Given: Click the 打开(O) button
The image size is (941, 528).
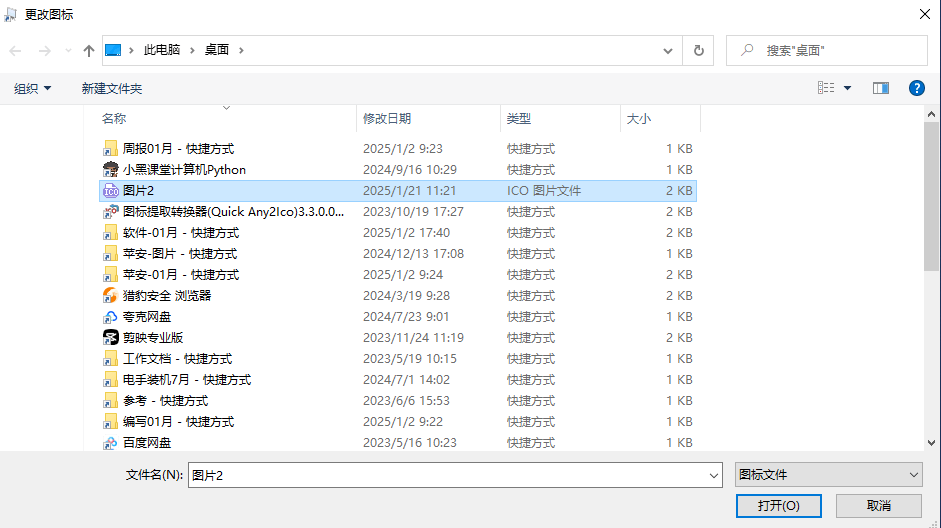Looking at the screenshot, I should (x=778, y=506).
